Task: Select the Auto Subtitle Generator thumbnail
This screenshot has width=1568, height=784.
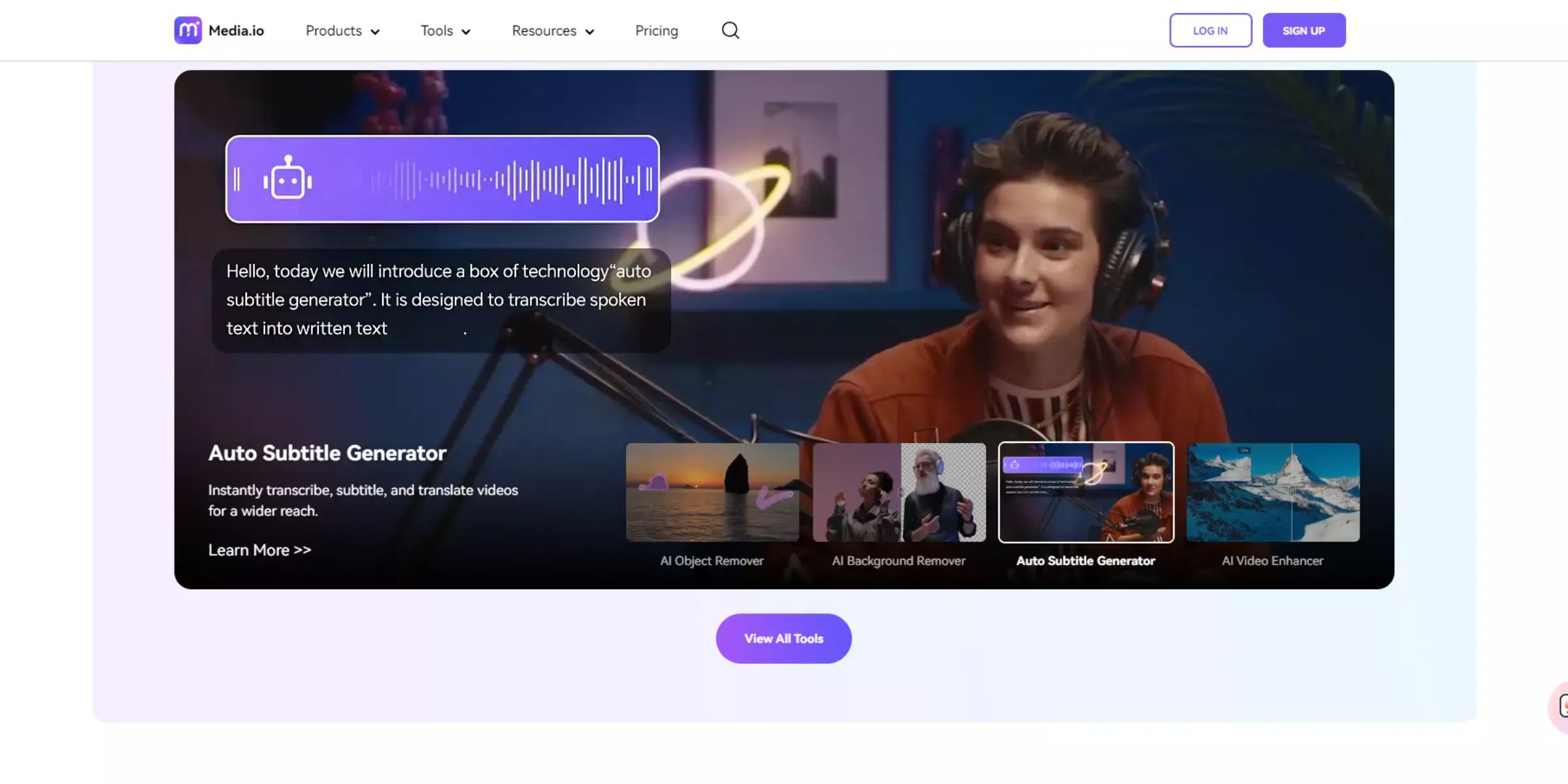Action: [1086, 492]
